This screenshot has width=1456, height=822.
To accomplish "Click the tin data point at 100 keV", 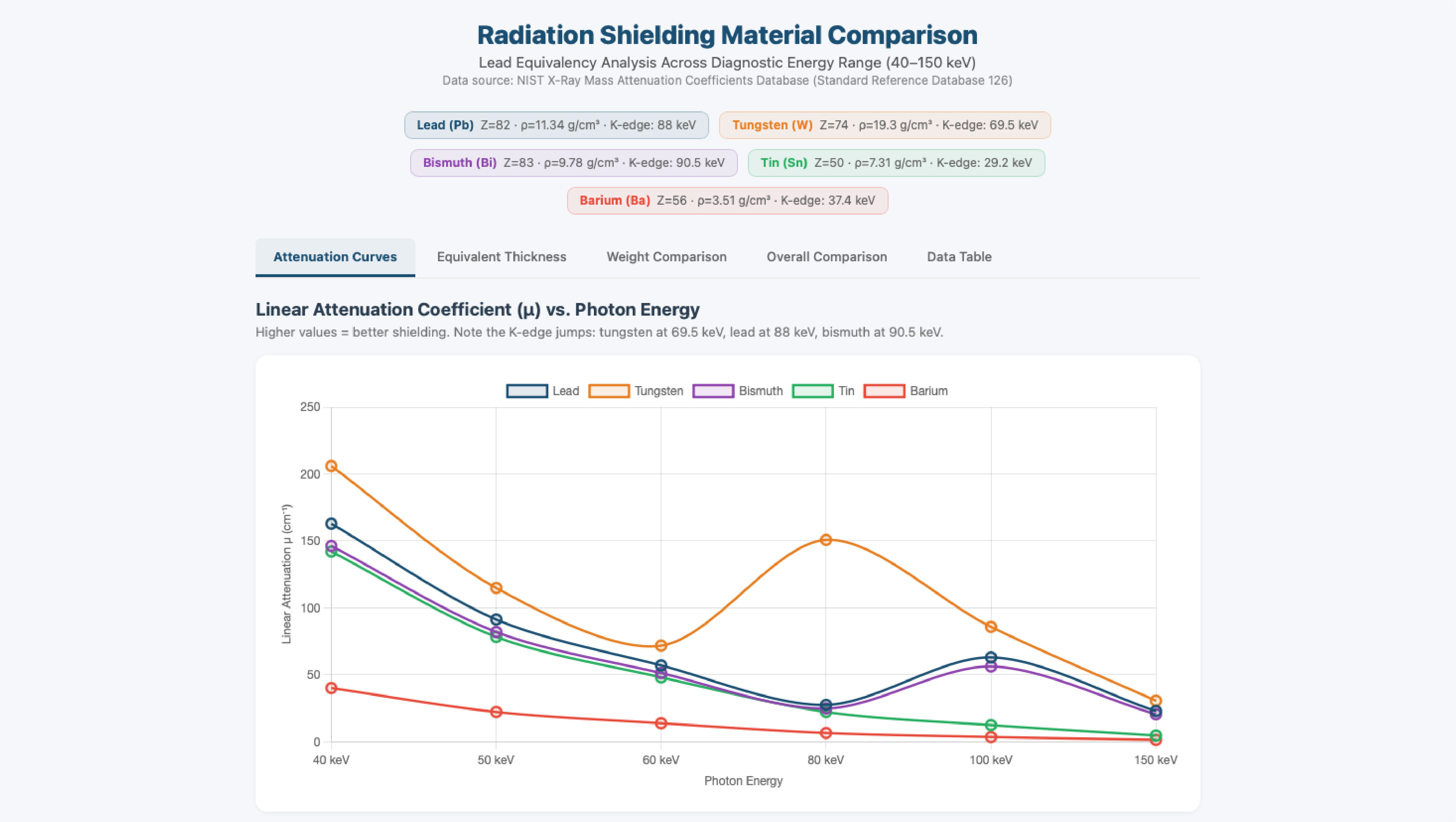I will (991, 725).
